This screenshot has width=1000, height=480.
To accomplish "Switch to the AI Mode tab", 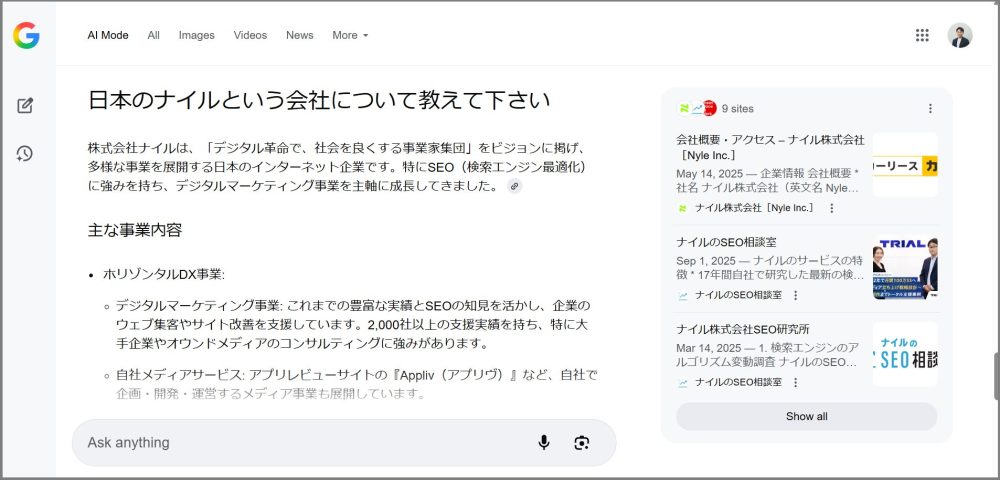I will (108, 35).
